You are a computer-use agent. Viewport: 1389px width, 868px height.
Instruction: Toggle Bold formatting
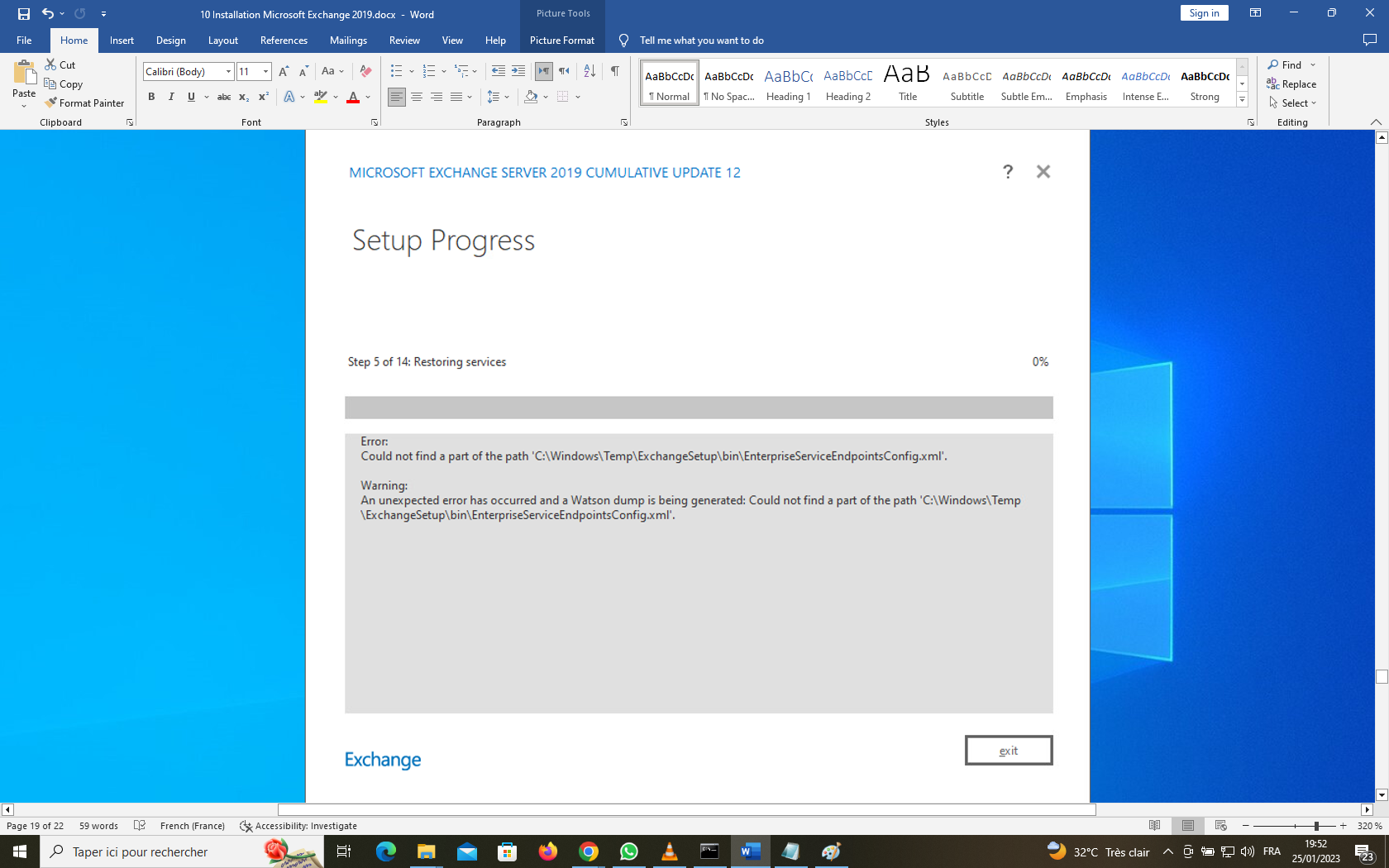coord(151,97)
